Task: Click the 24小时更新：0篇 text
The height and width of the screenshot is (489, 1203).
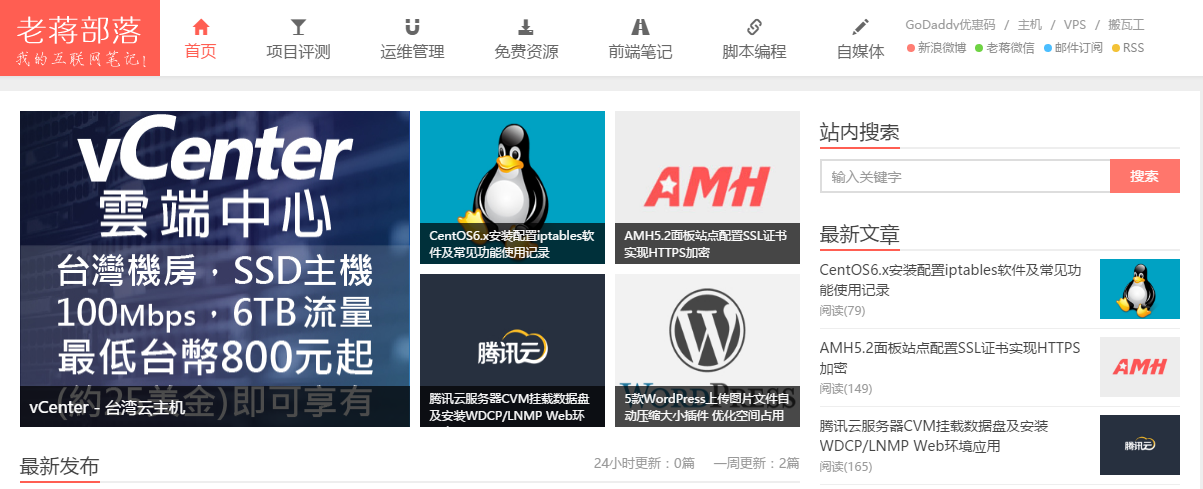Action: tap(644, 463)
